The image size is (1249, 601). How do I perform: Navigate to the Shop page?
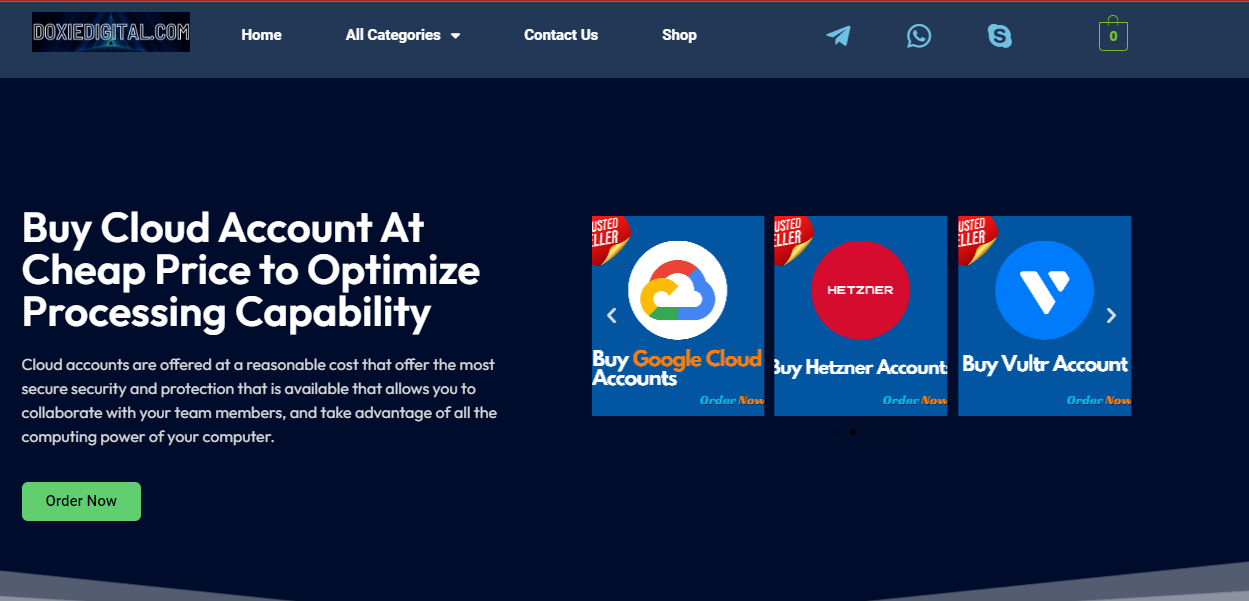coord(679,35)
